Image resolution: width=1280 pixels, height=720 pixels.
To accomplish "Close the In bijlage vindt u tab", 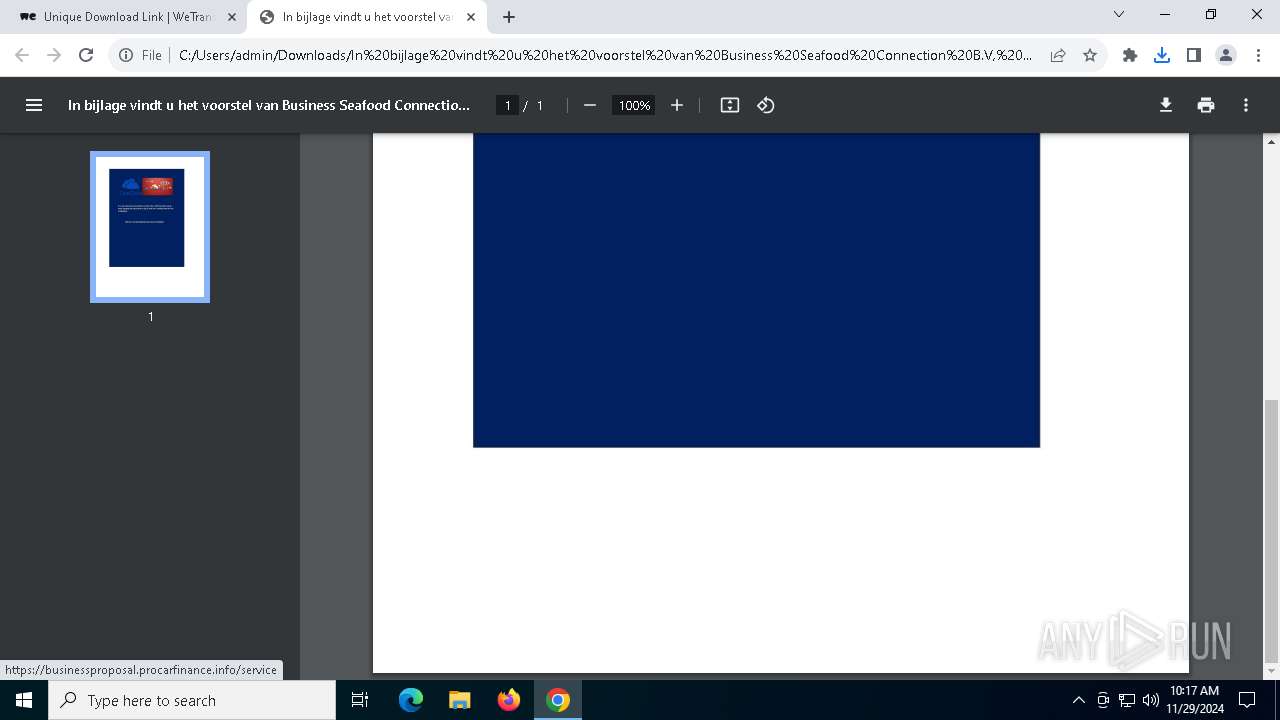I will click(x=471, y=17).
